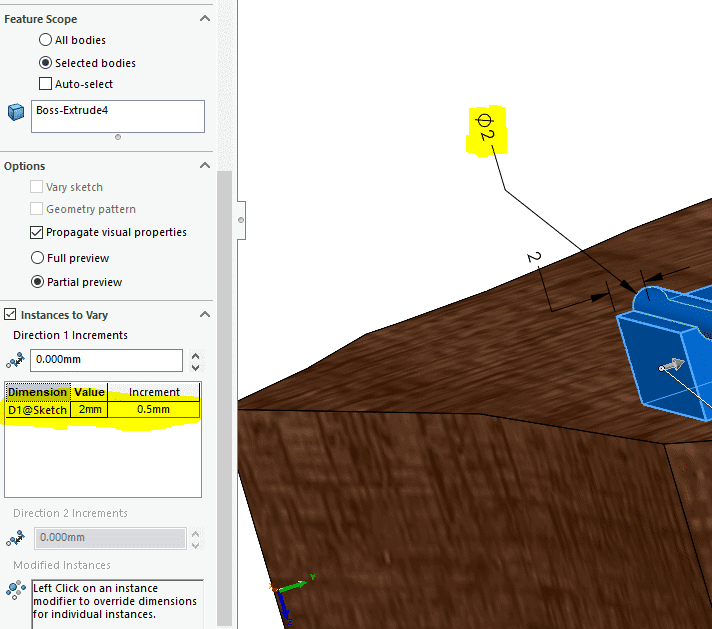The image size is (712, 629).
Task: Collapse the Feature Scope section
Action: (x=205, y=19)
